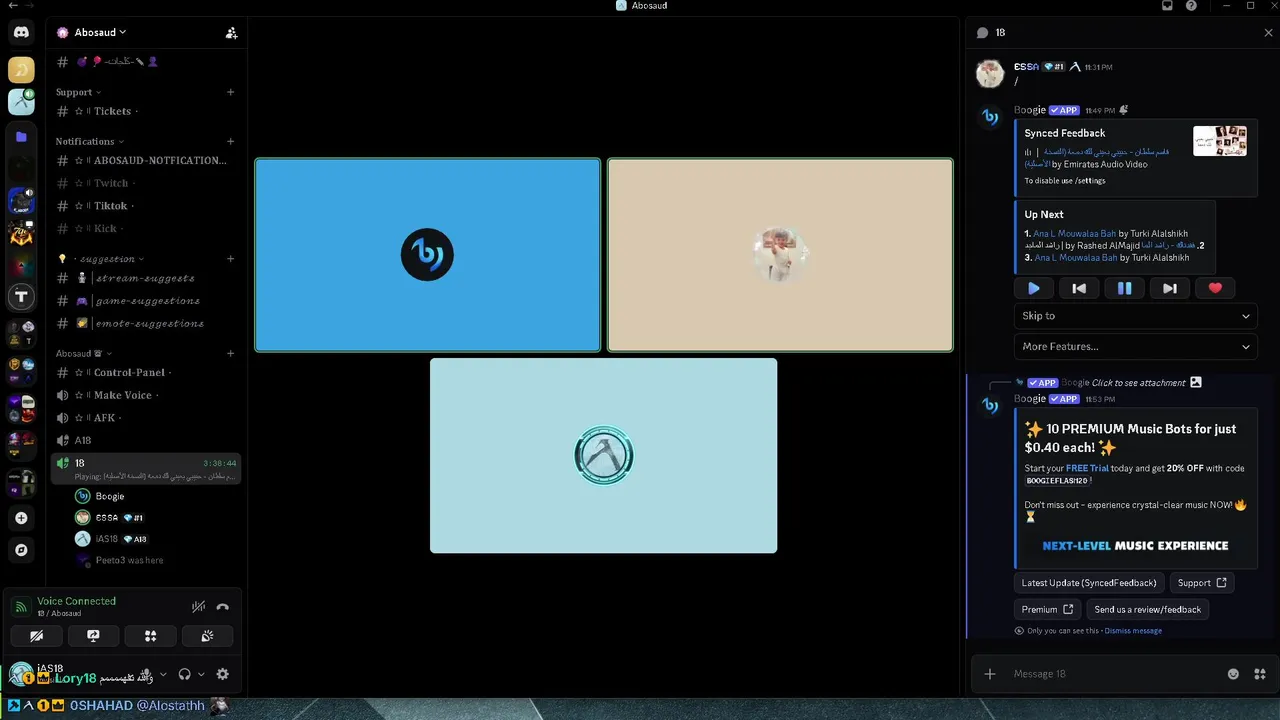
Task: Focus the Message 18 input field
Action: (1113, 674)
